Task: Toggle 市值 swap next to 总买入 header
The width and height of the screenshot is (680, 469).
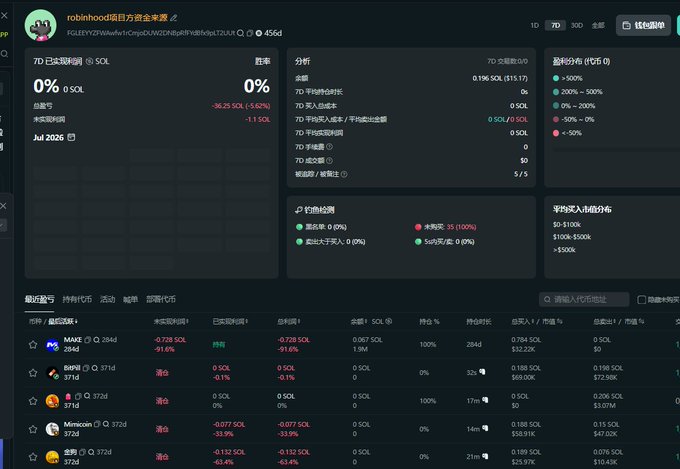Action: click(x=559, y=321)
